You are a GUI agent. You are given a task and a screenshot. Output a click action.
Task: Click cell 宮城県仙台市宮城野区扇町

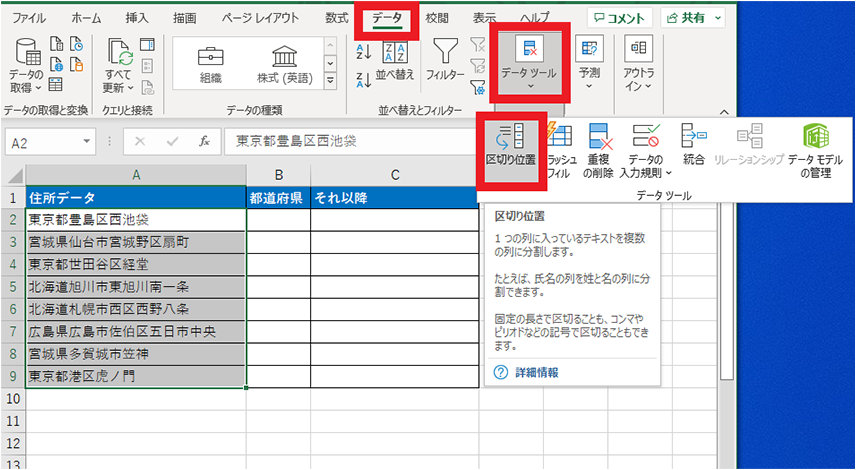136,242
